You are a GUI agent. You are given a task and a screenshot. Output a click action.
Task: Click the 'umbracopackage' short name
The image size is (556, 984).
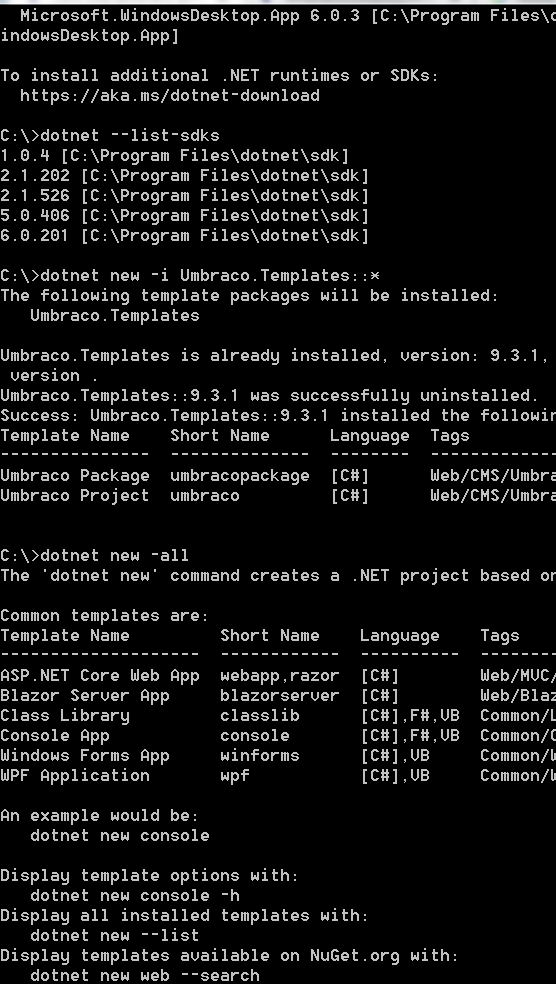coord(240,476)
